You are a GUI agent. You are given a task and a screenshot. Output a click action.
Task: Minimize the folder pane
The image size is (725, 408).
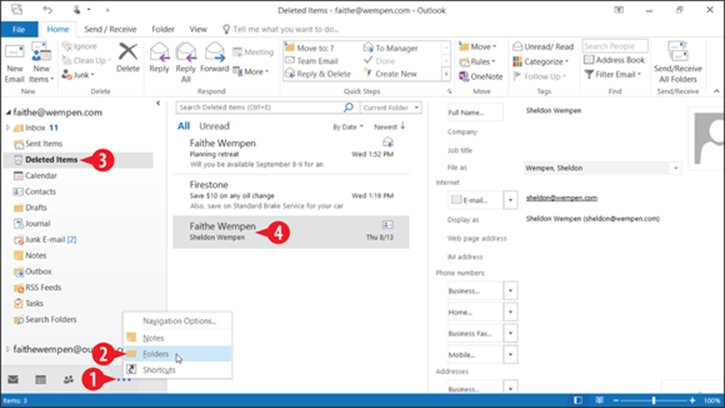(x=158, y=103)
